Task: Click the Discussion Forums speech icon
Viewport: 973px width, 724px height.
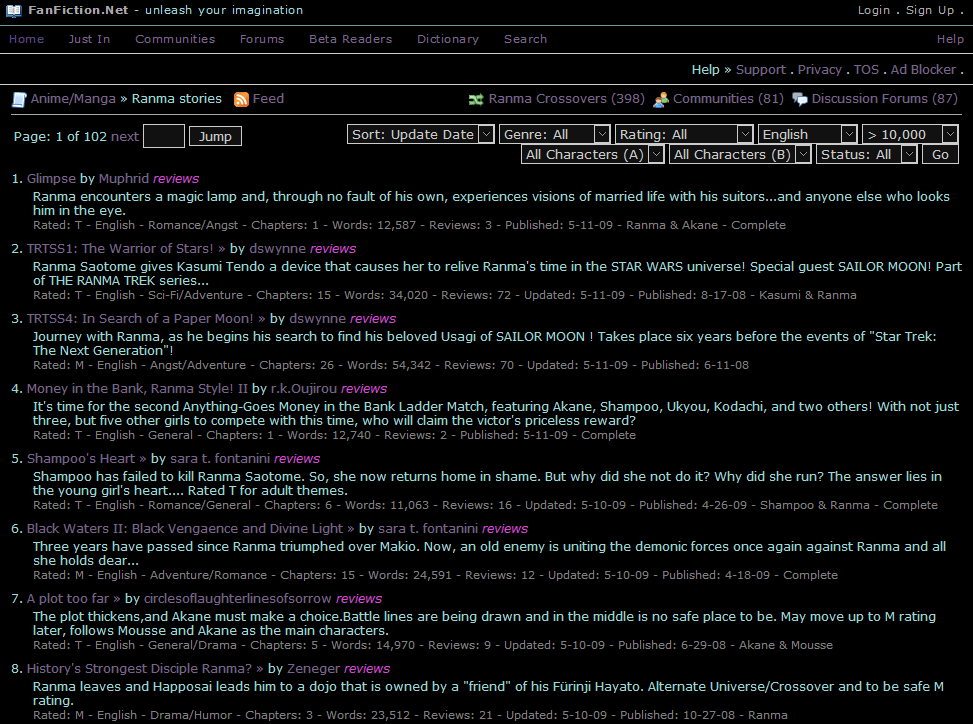Action: [x=799, y=98]
